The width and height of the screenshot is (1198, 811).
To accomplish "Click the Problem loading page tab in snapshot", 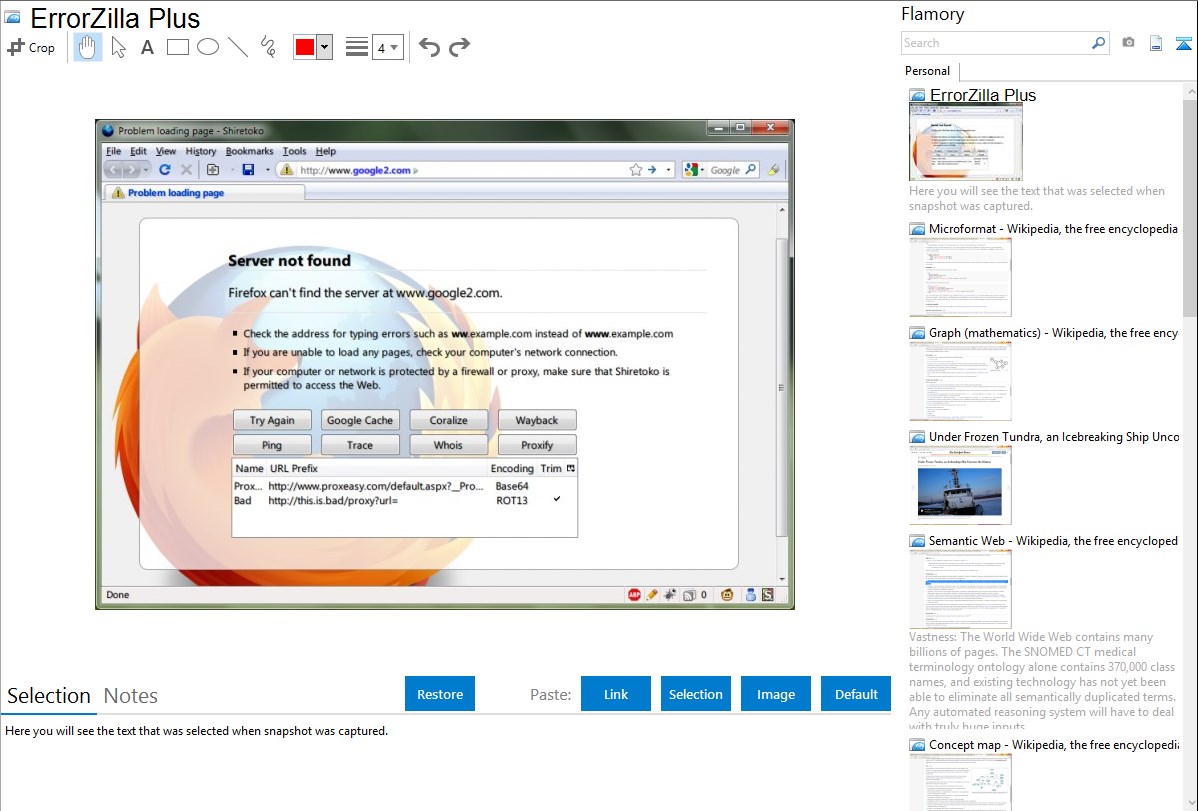I will pos(203,193).
